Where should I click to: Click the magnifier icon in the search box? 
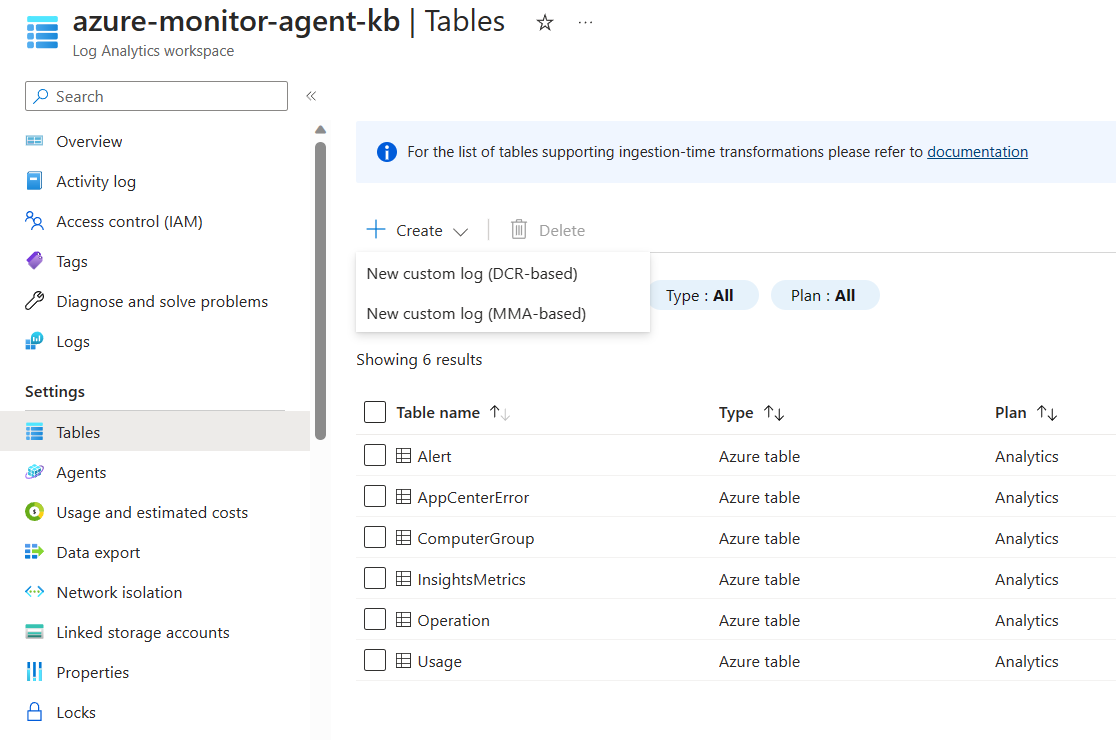coord(42,96)
